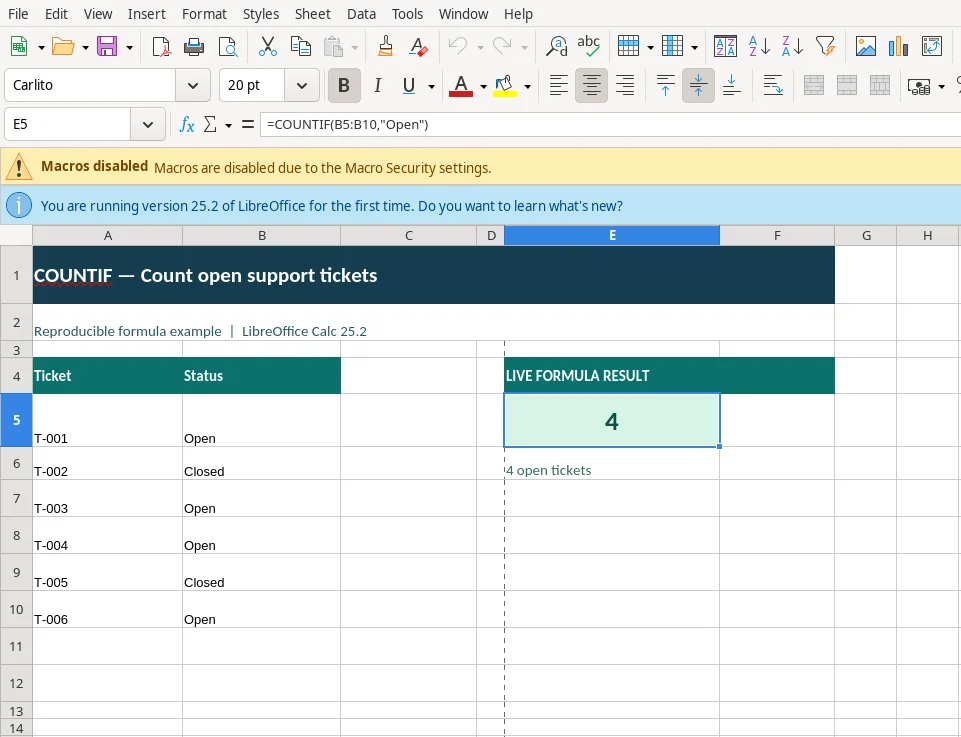Click the Insert columns icon
Viewport: 961px width, 737px height.
[672, 47]
